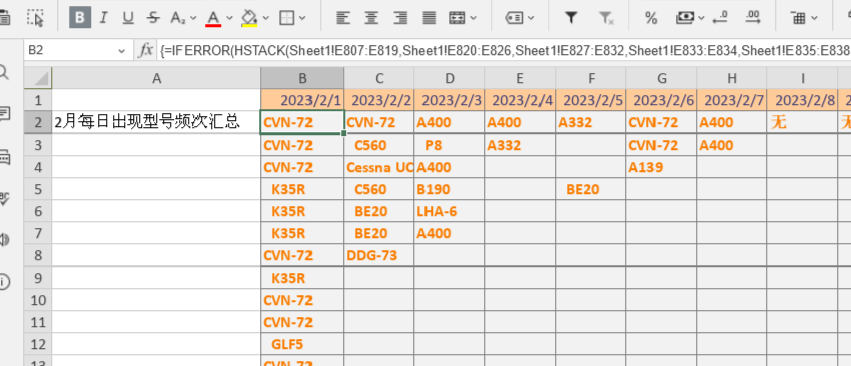Click the name box showing B2
Viewport: 851px width, 366px height.
click(x=71, y=51)
